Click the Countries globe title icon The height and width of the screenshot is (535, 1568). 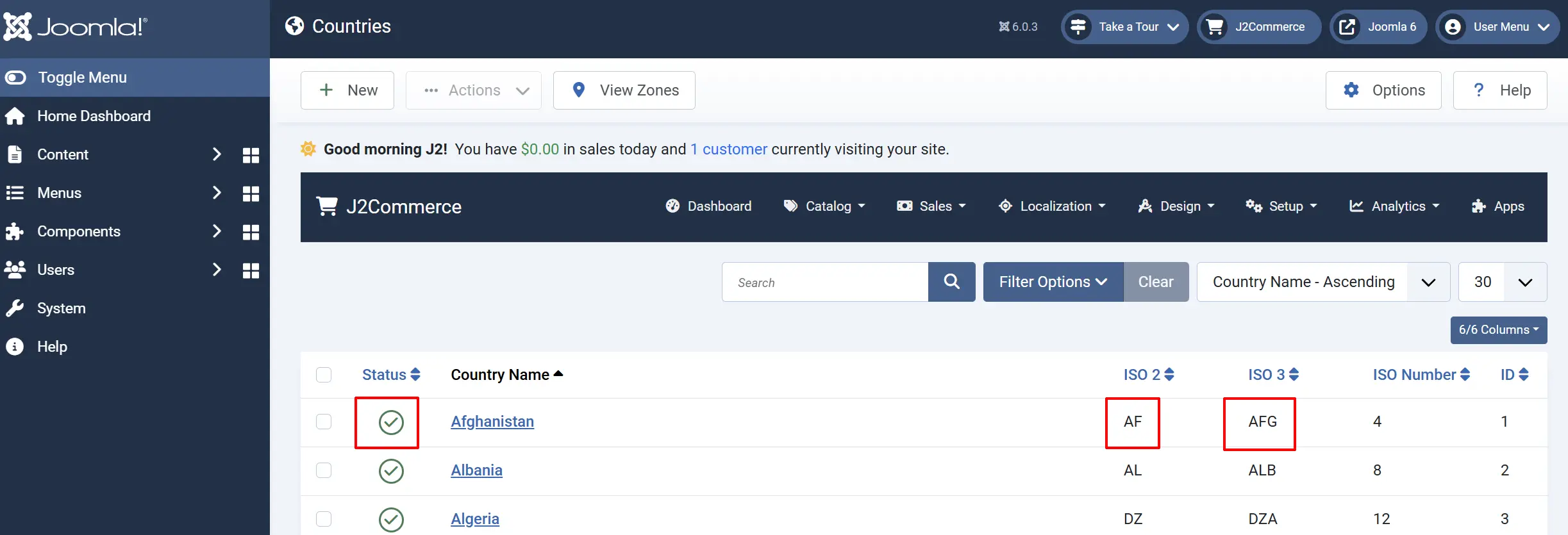[x=294, y=26]
